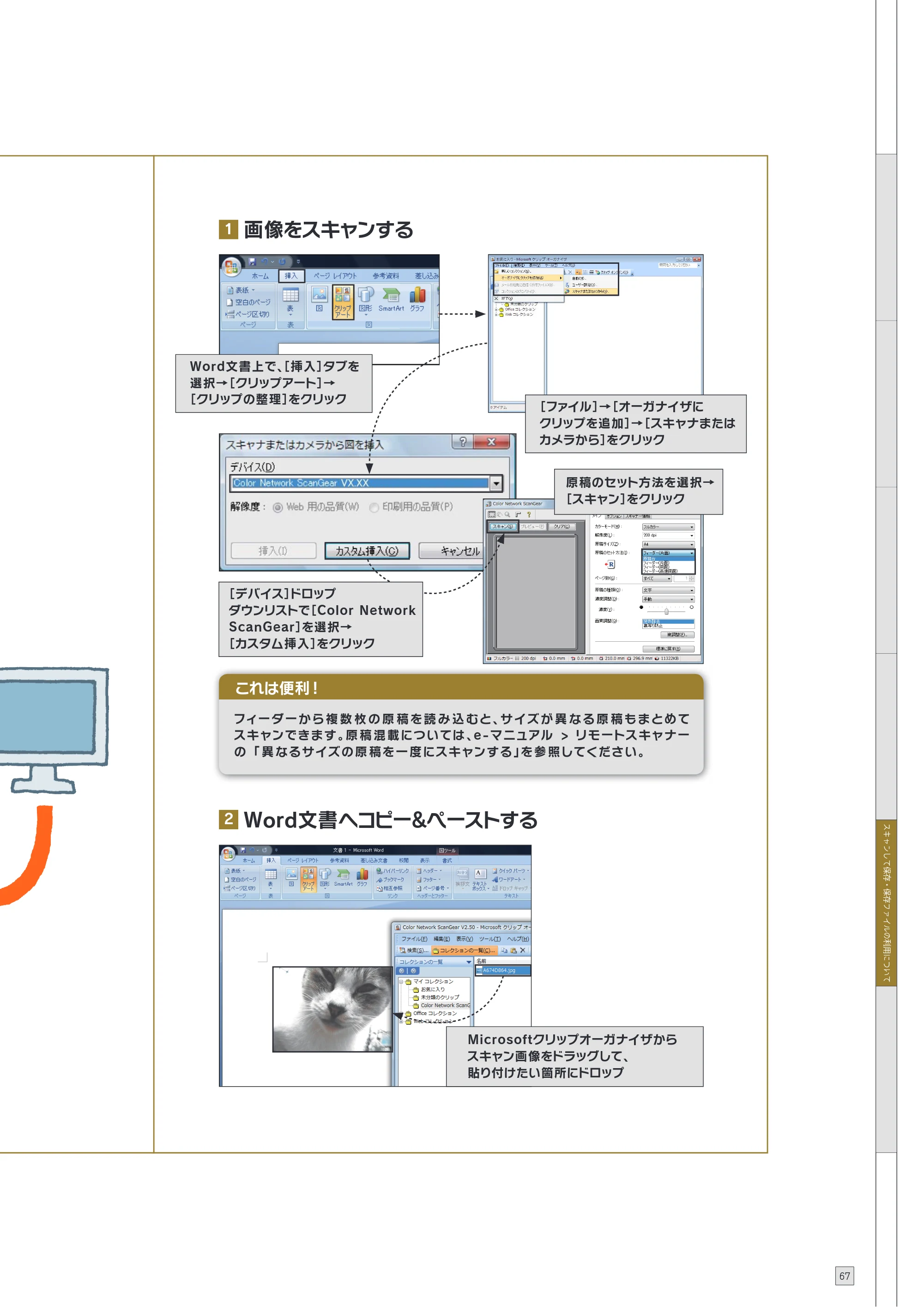Open 図形 shapes dropdown in step 1 ribbon
Viewport: 924px width, 1307px height.
365,301
